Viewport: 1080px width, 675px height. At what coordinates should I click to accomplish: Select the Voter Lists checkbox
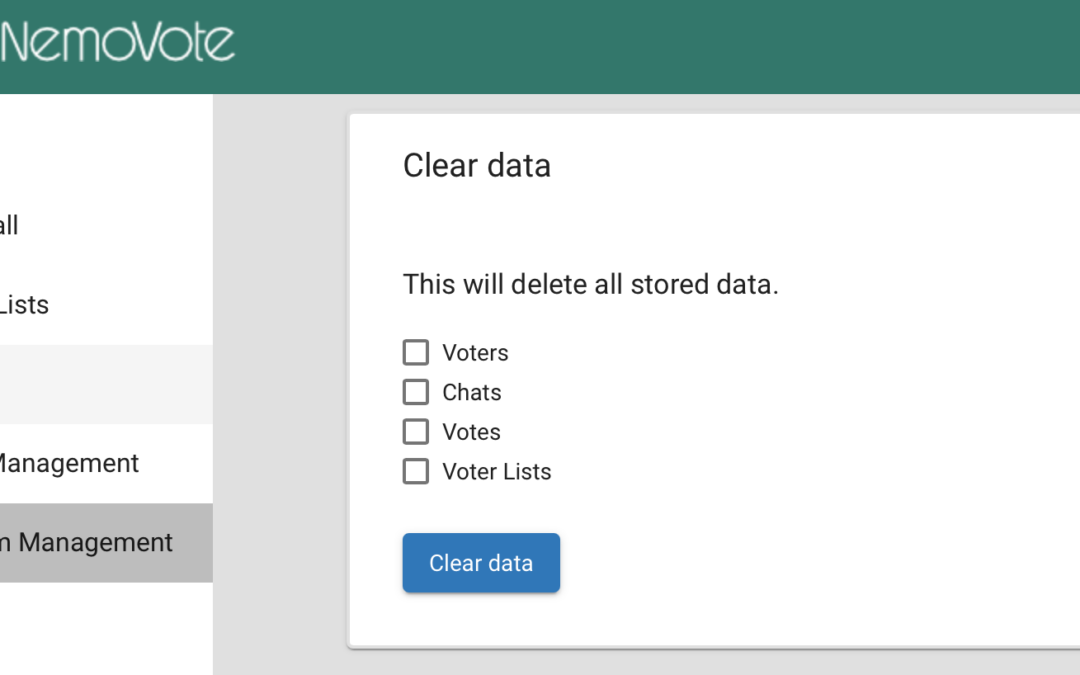[416, 471]
